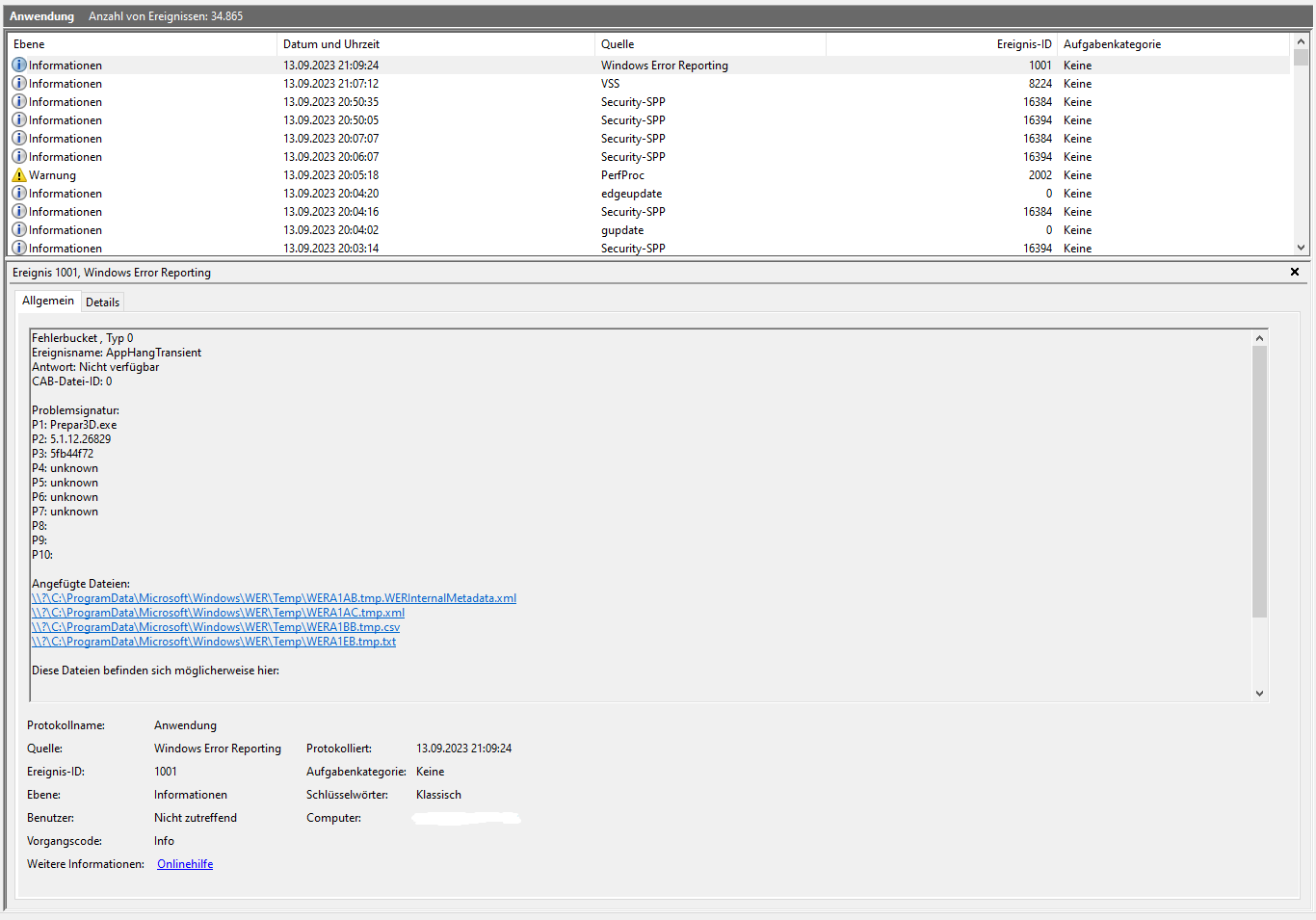Click the info icon of the edgeupdate row

tap(19, 193)
